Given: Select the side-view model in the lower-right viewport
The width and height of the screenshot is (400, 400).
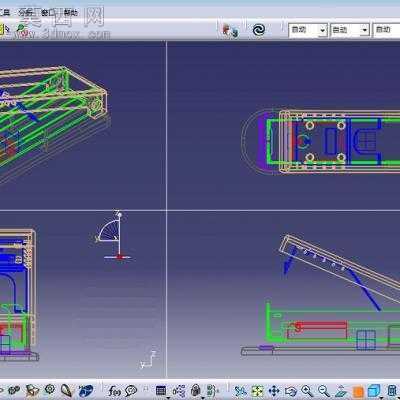Looking at the screenshot, I should tap(320, 296).
